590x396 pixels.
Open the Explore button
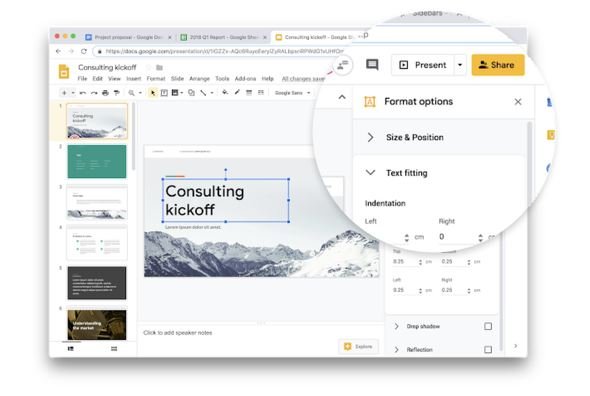pyautogui.click(x=358, y=346)
